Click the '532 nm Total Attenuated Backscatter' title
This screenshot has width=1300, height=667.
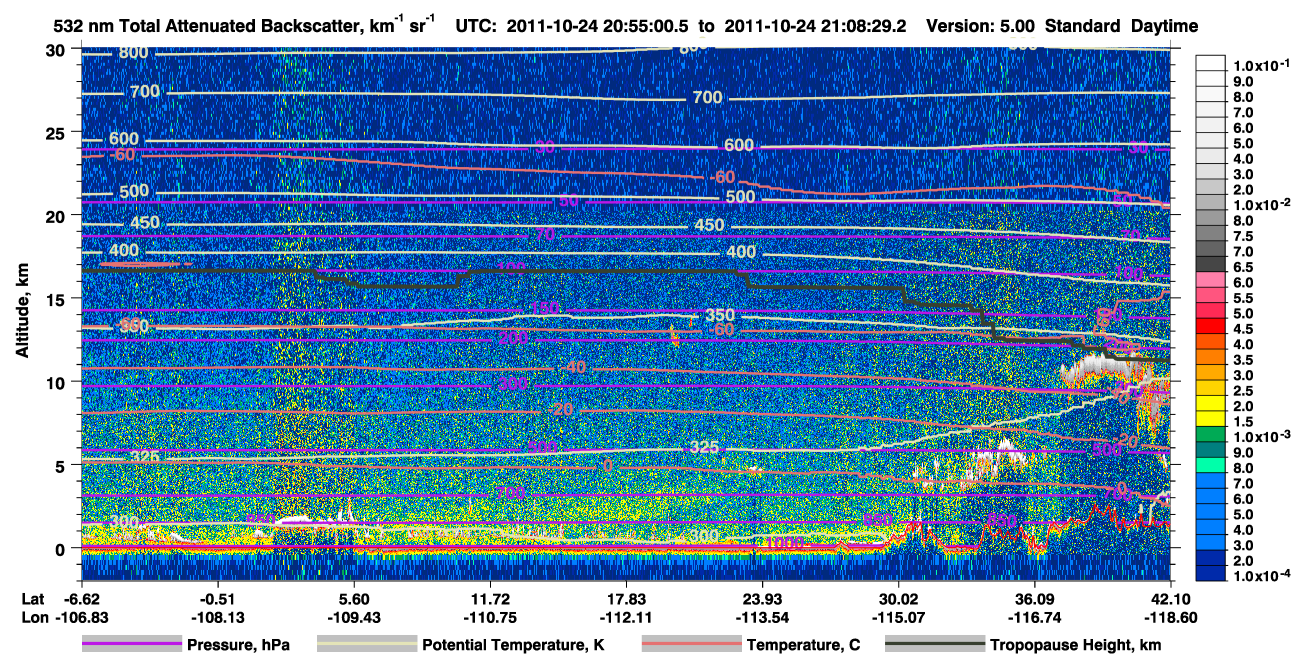242,26
